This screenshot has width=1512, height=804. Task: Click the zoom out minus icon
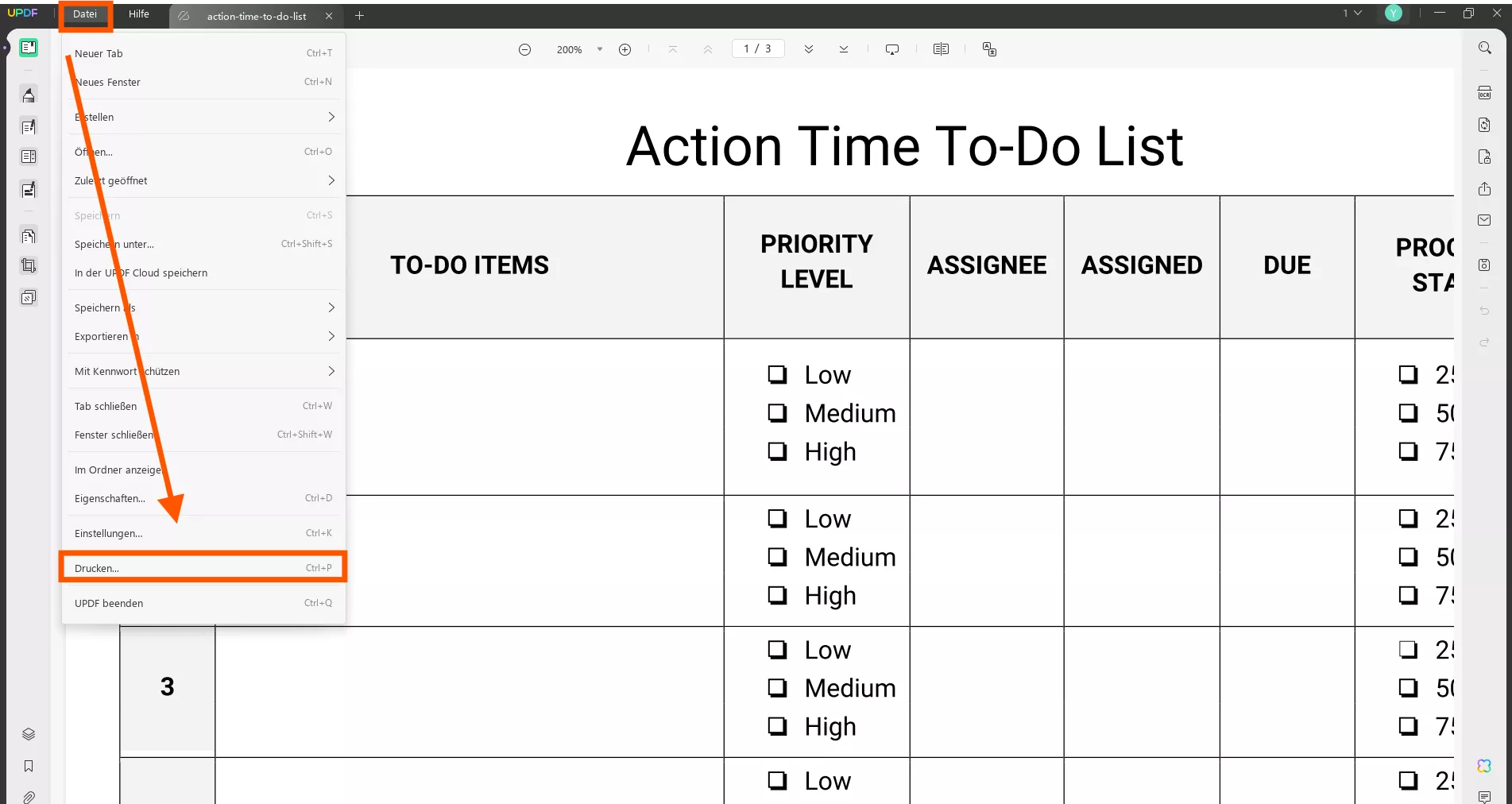coord(524,49)
